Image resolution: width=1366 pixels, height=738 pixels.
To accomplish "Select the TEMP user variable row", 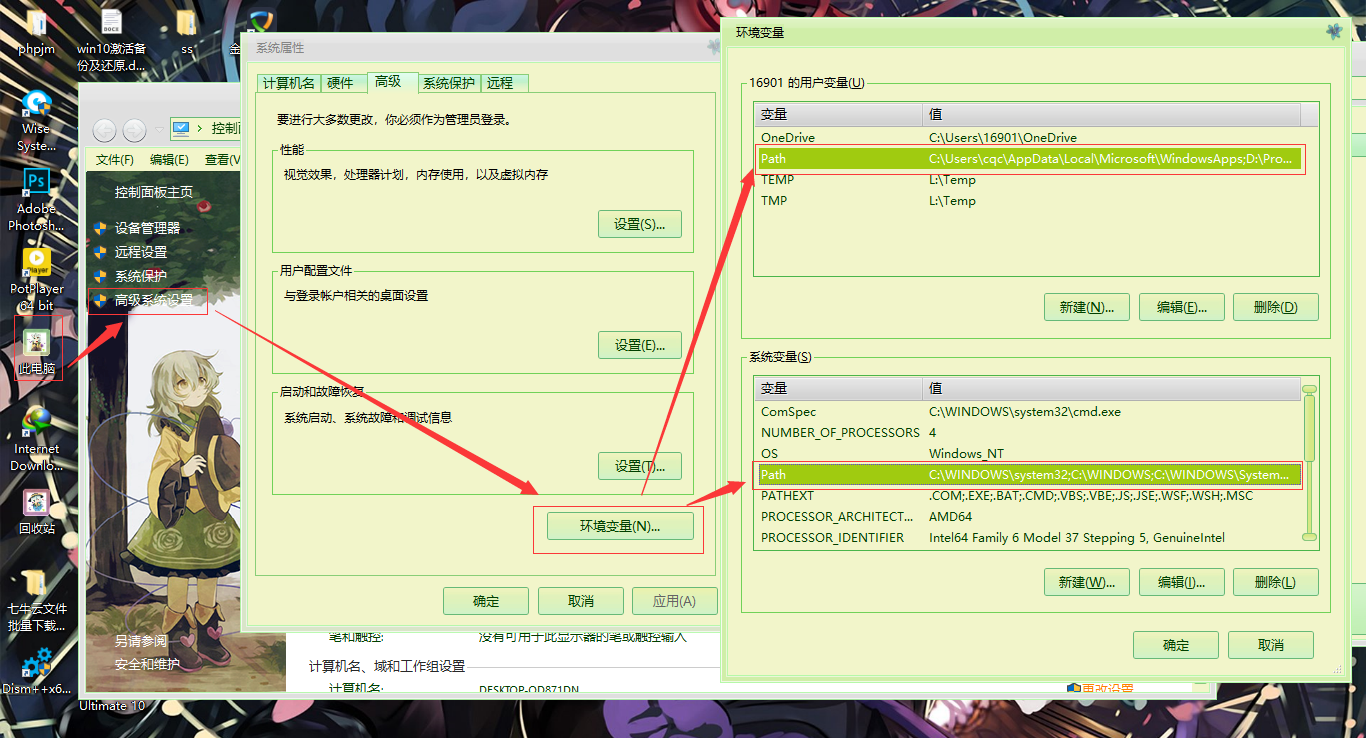I will [x=1029, y=180].
